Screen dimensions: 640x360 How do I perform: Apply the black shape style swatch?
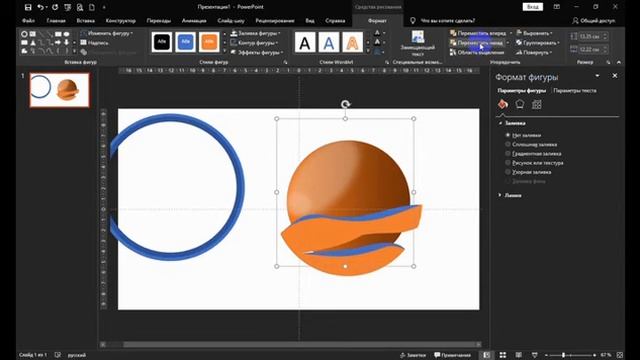(x=161, y=42)
